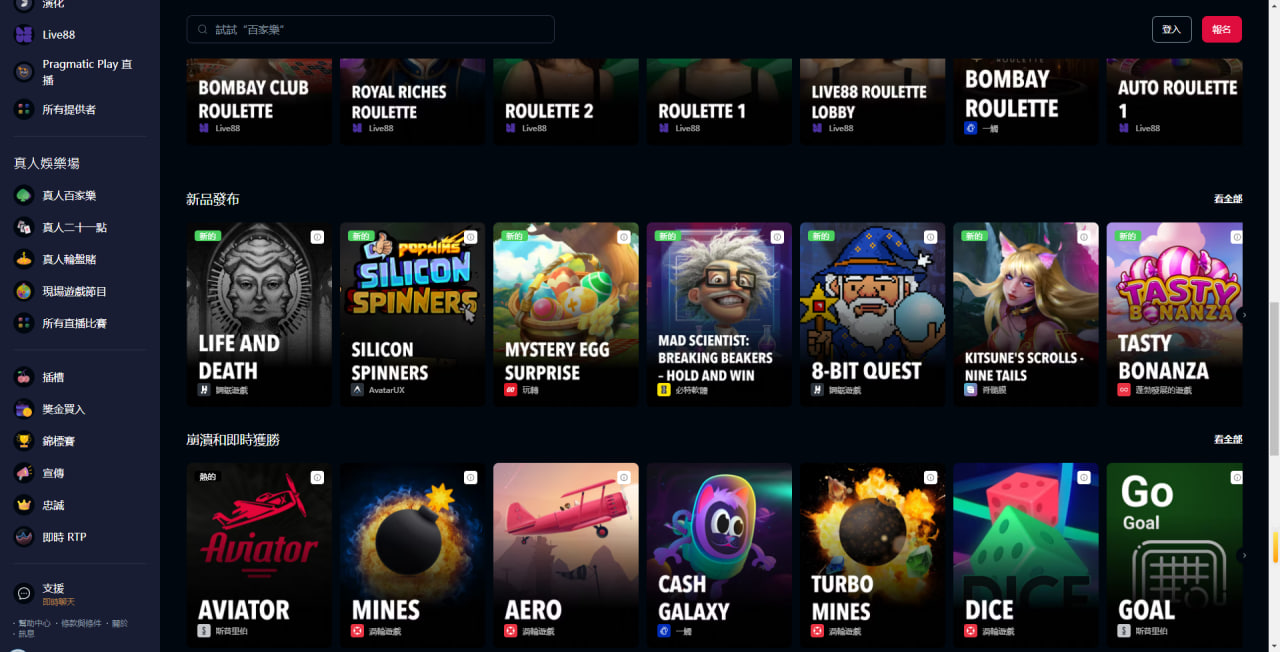Viewport: 1280px width, 652px height.
Task: Open the 宣傳 megaphone icon
Action: [x=24, y=473]
